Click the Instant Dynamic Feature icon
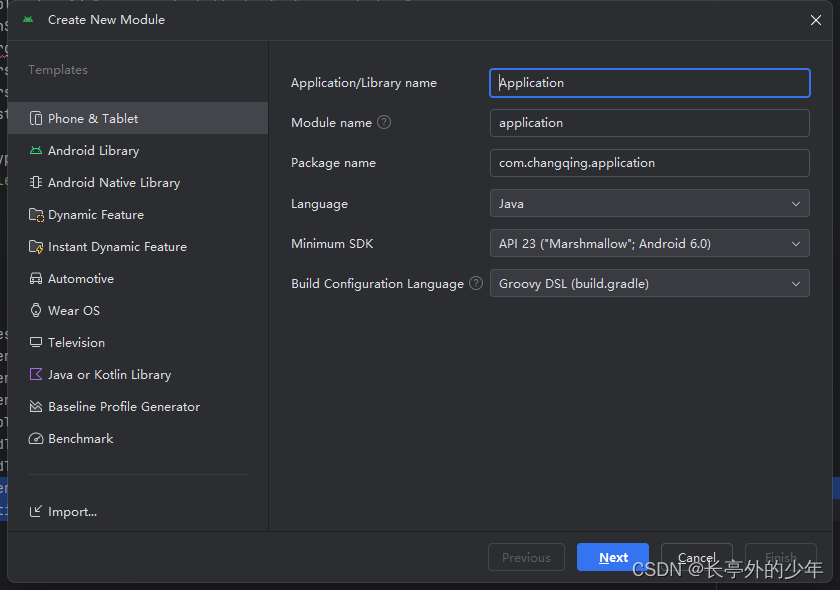This screenshot has width=840, height=590. pyautogui.click(x=36, y=247)
